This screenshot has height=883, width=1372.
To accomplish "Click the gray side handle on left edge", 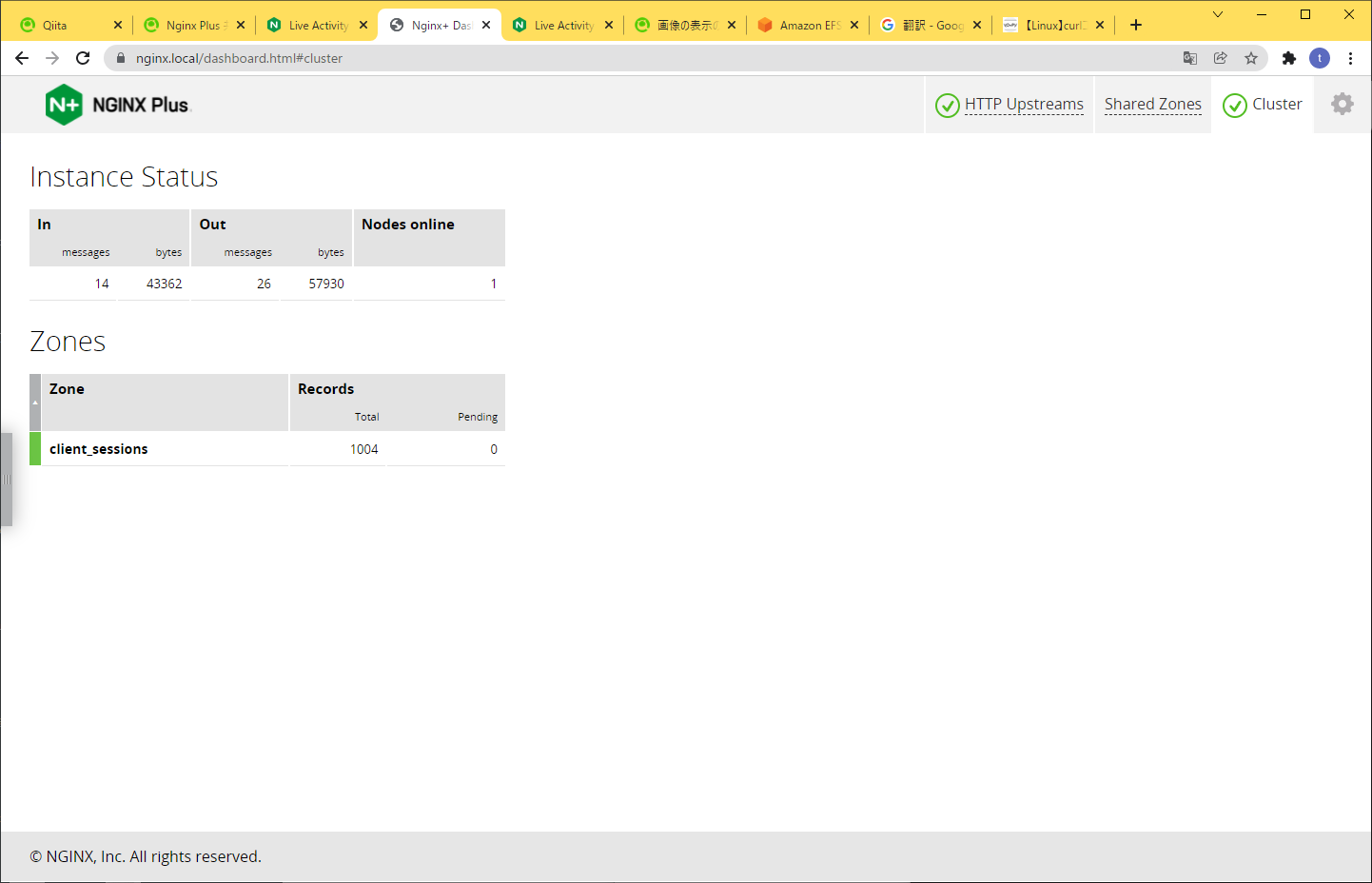I will (7, 480).
